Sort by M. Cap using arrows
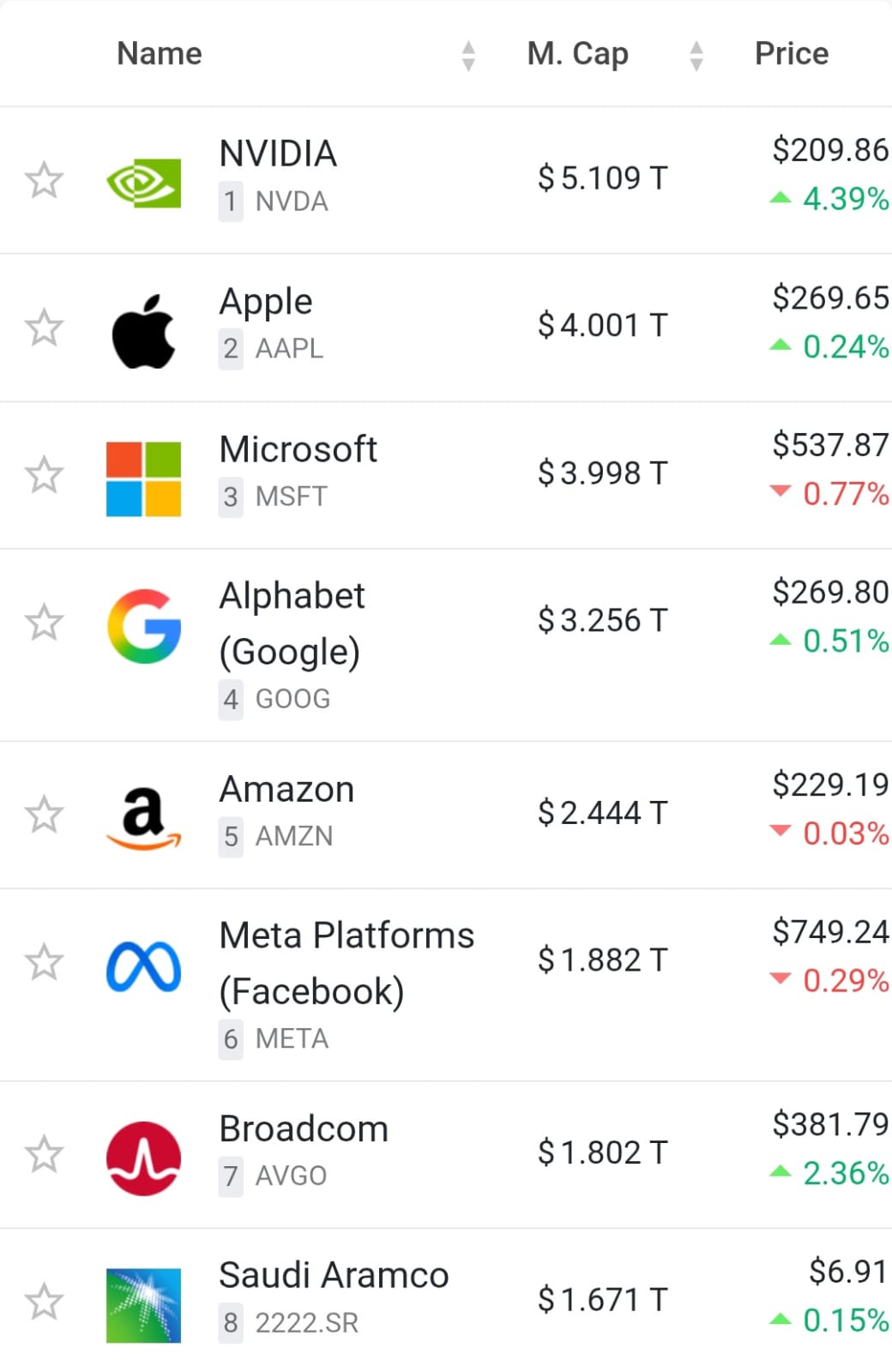 pyautogui.click(x=696, y=55)
